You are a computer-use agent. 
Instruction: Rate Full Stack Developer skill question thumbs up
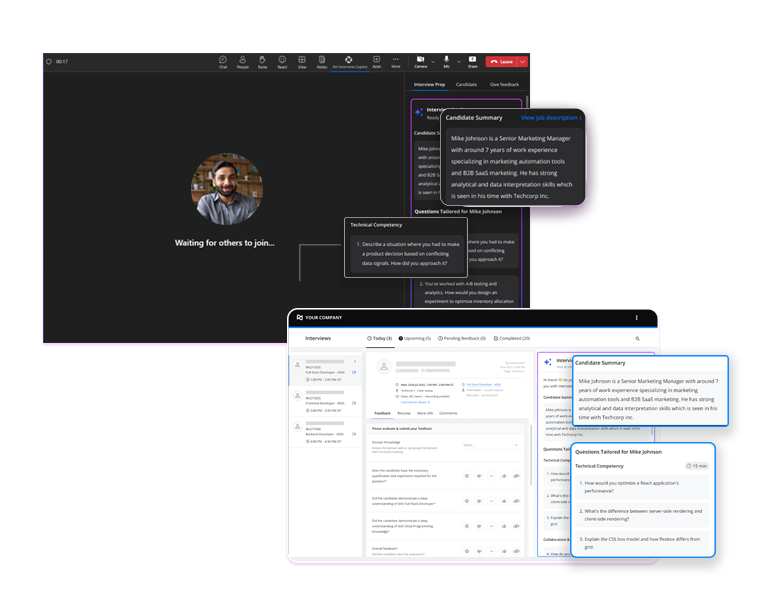pyautogui.click(x=504, y=501)
